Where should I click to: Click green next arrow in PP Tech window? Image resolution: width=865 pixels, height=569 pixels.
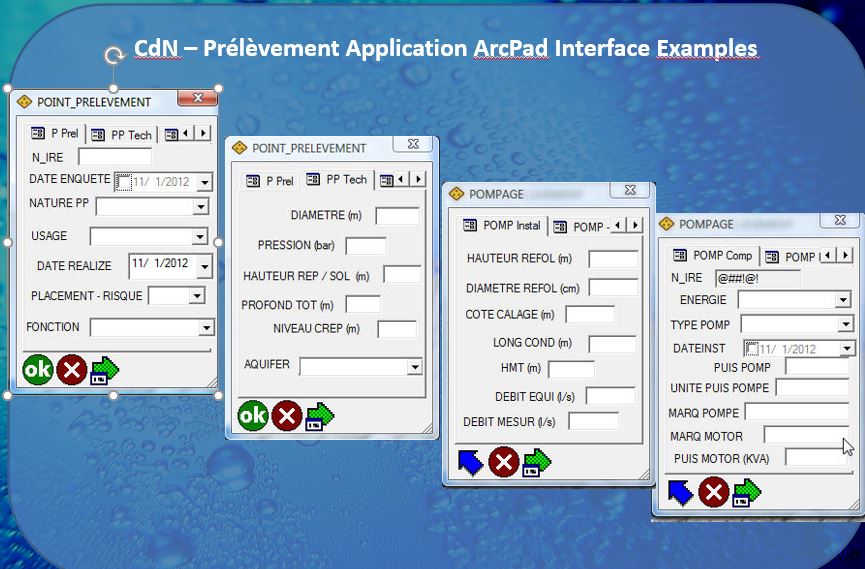(320, 416)
